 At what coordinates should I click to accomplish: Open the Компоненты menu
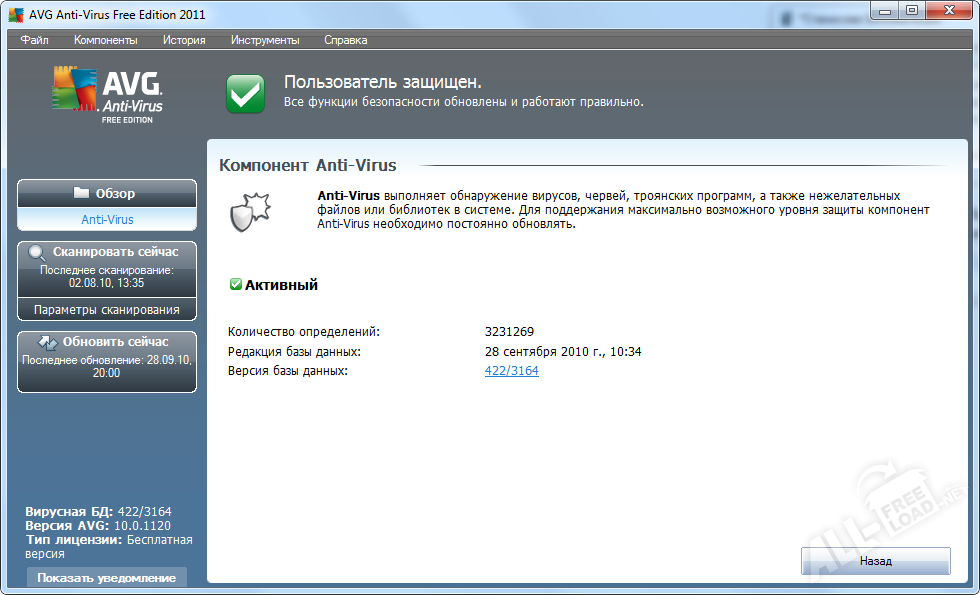coord(106,40)
